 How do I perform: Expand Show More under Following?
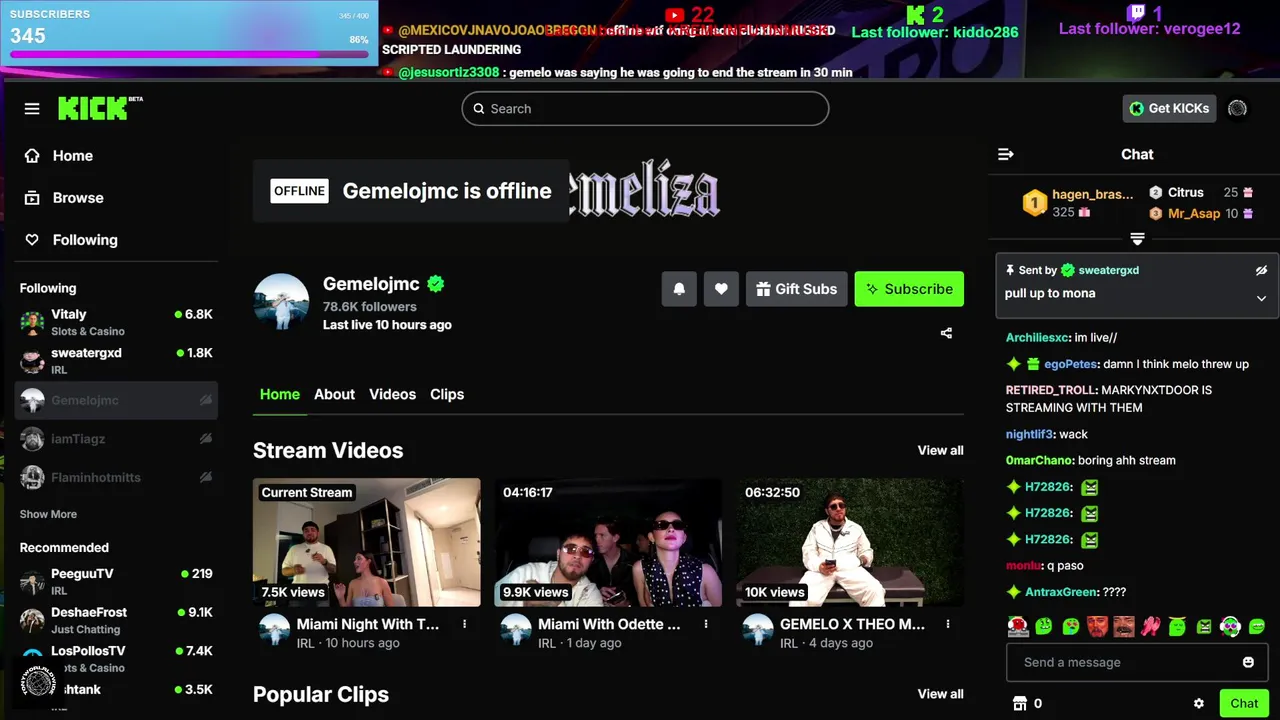(x=48, y=514)
